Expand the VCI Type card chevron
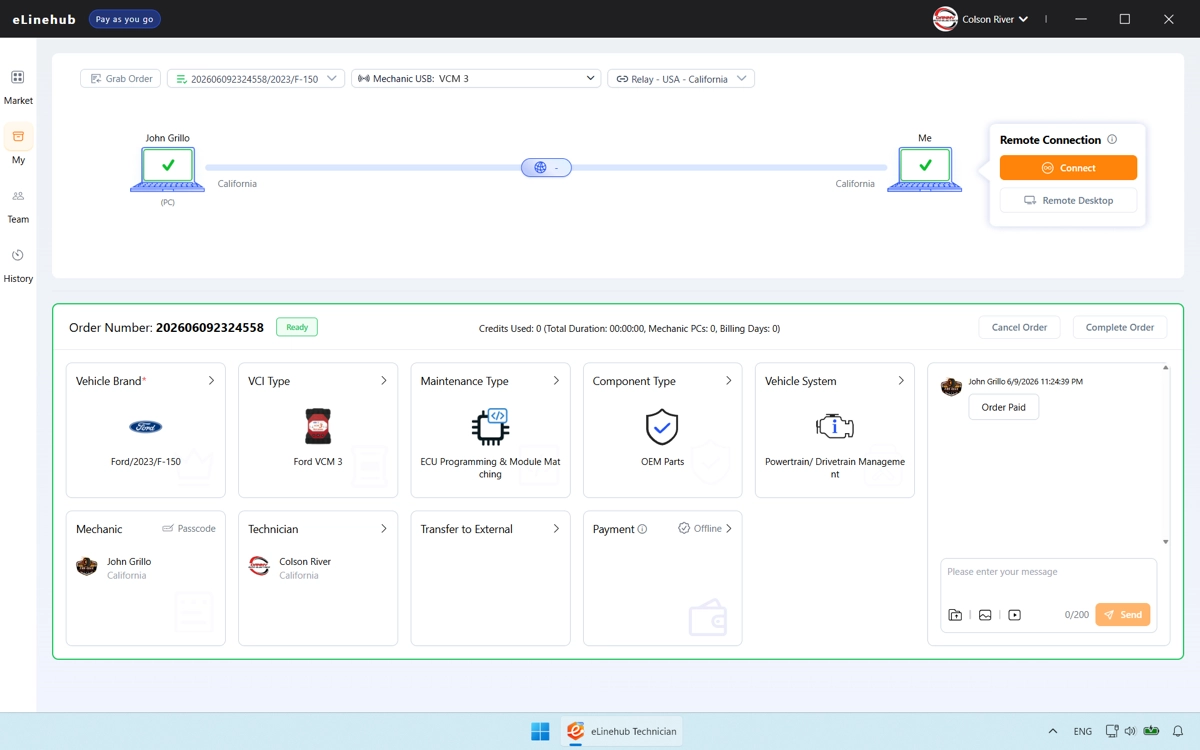Image resolution: width=1200 pixels, height=750 pixels. 383,381
